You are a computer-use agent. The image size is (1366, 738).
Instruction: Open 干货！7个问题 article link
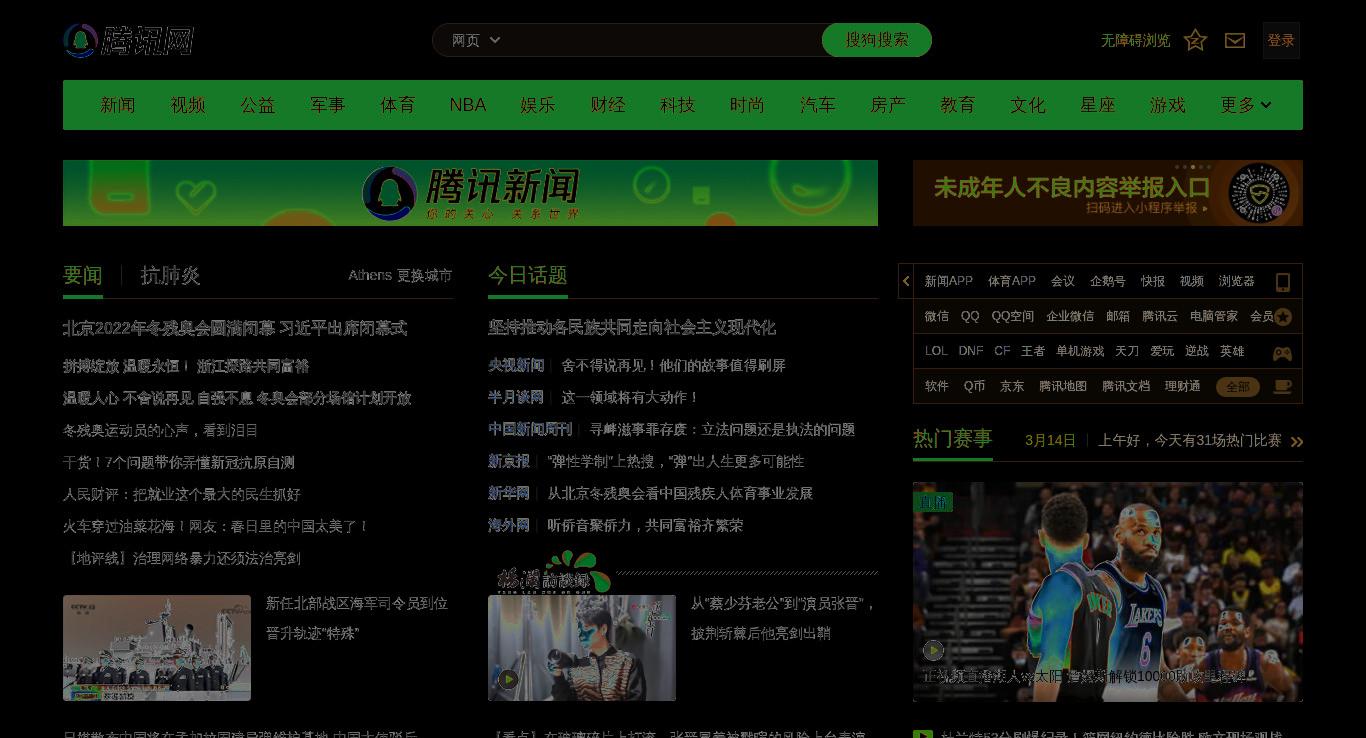179,462
